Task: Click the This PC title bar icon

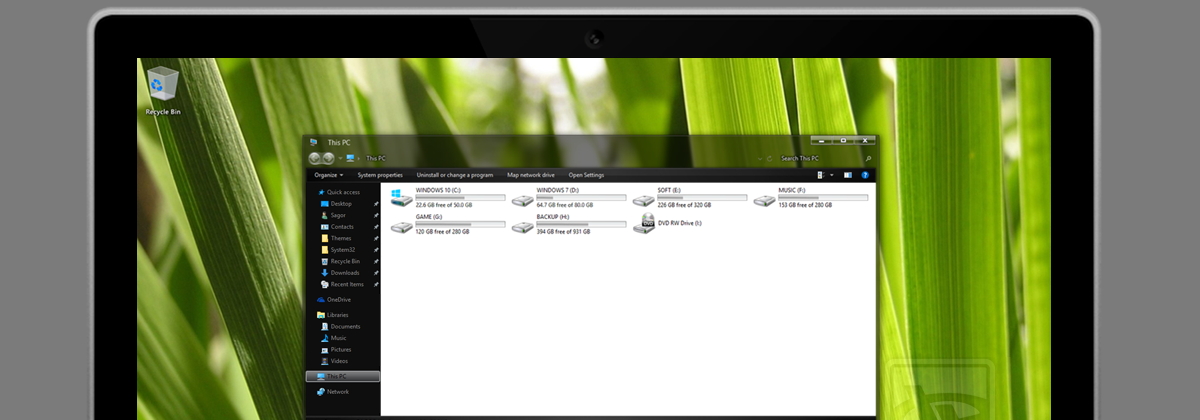Action: [314, 142]
